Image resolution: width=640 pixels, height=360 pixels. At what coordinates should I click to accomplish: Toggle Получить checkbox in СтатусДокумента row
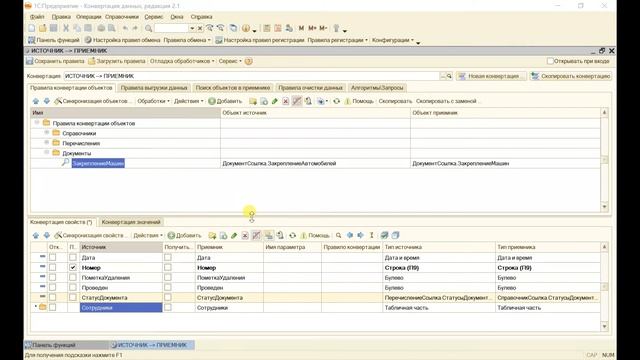point(168,298)
